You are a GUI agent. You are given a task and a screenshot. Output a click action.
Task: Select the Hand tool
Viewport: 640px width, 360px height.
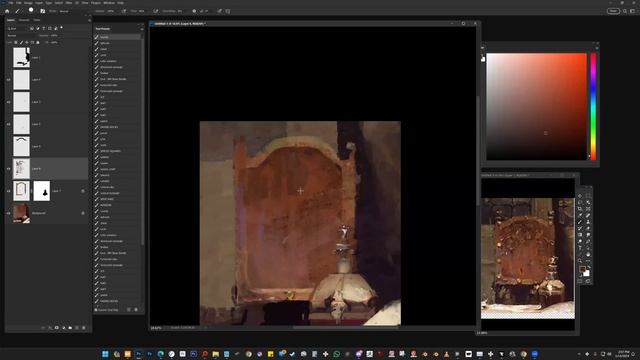[588, 254]
